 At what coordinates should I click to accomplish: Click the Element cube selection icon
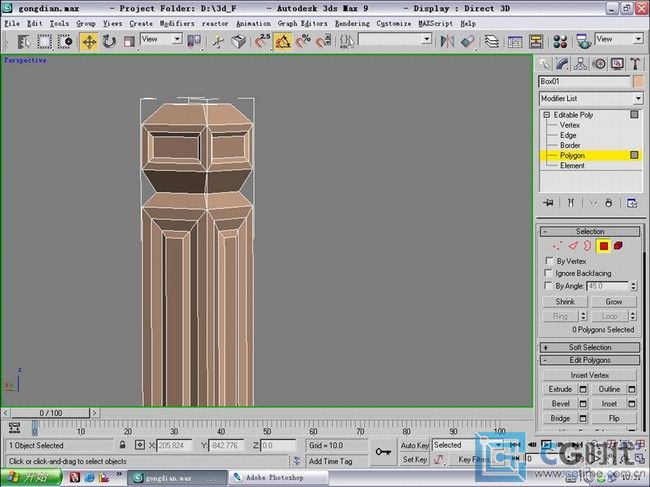pos(618,246)
